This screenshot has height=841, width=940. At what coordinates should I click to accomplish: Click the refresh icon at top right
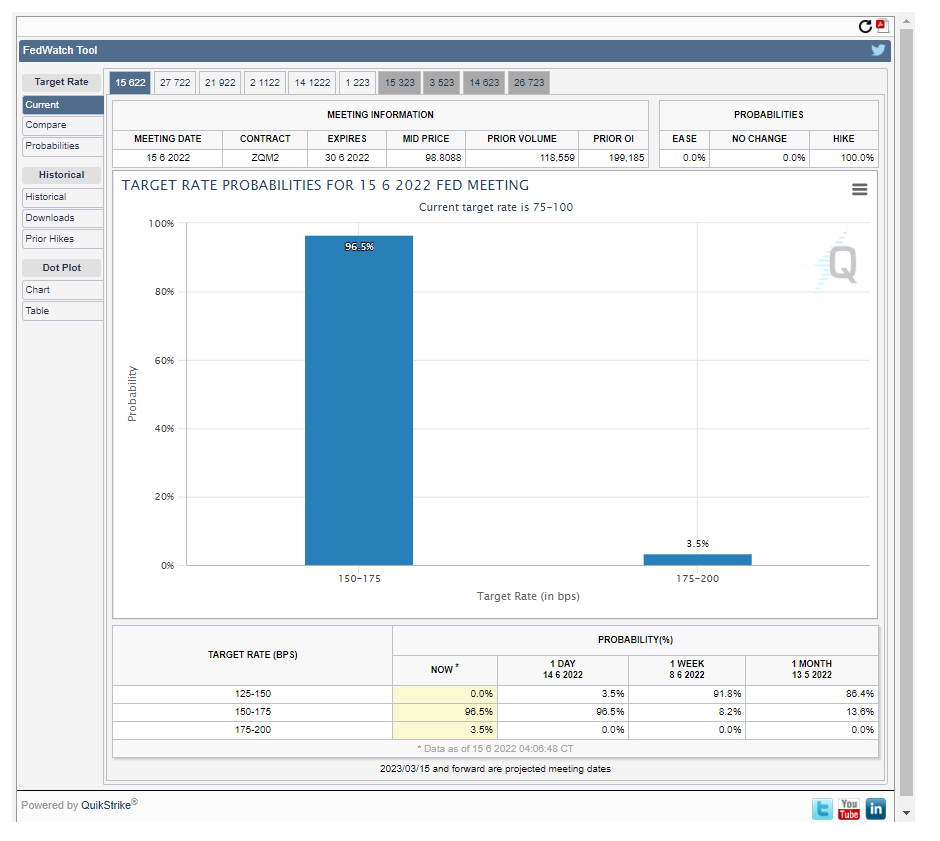pos(866,26)
